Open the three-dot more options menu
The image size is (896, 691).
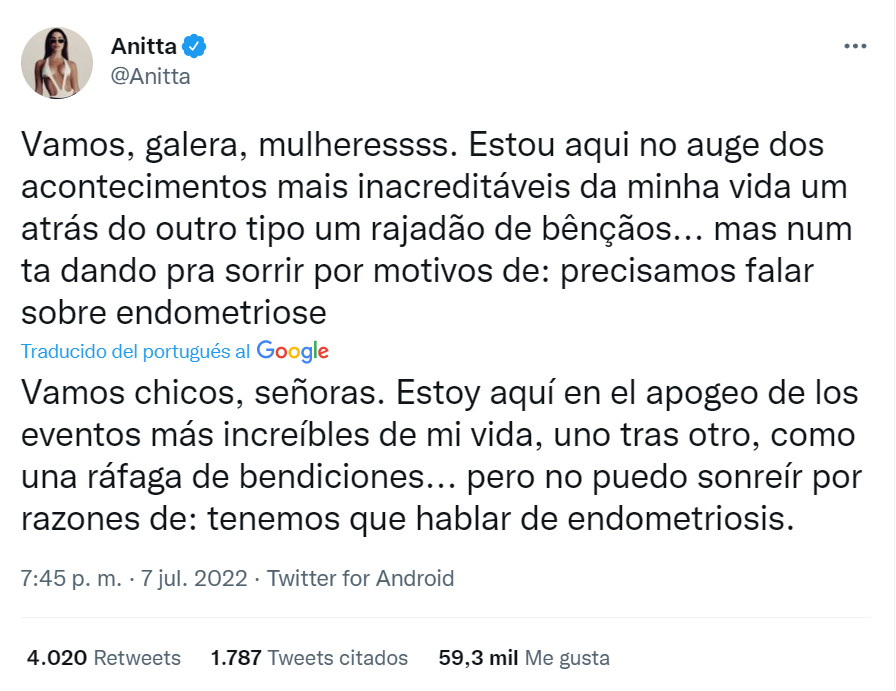pyautogui.click(x=856, y=47)
